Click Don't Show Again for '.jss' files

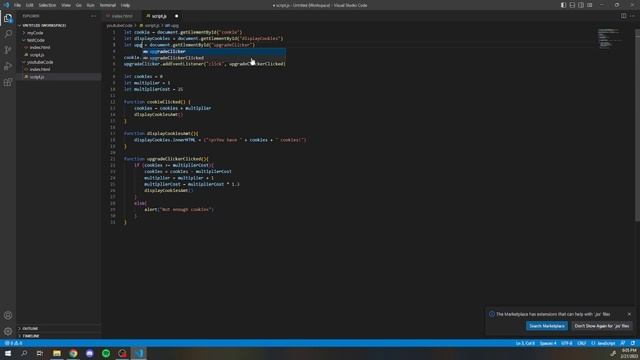click(602, 326)
